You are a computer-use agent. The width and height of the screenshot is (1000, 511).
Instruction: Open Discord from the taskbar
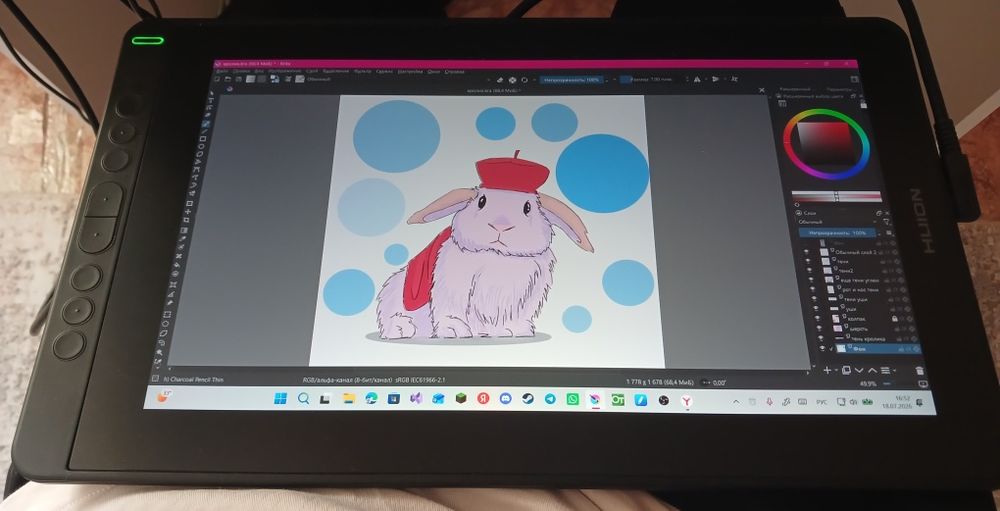click(506, 399)
